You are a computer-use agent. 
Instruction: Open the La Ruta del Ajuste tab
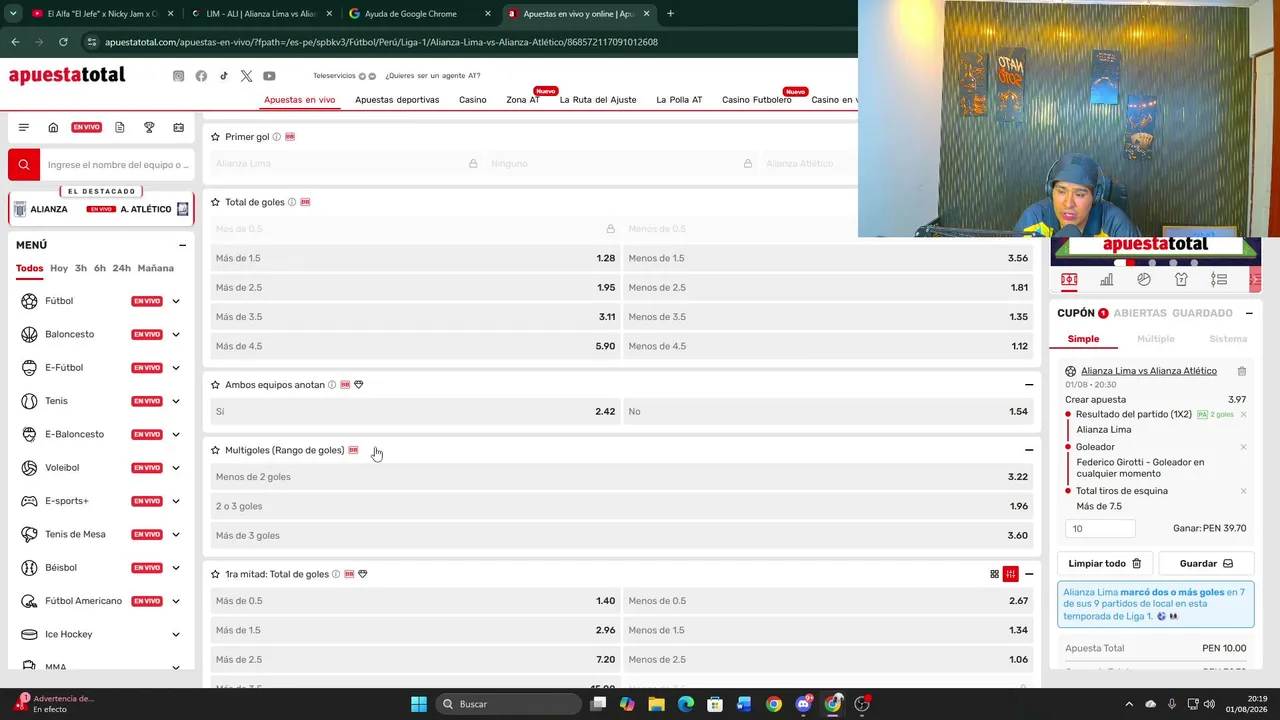[598, 100]
